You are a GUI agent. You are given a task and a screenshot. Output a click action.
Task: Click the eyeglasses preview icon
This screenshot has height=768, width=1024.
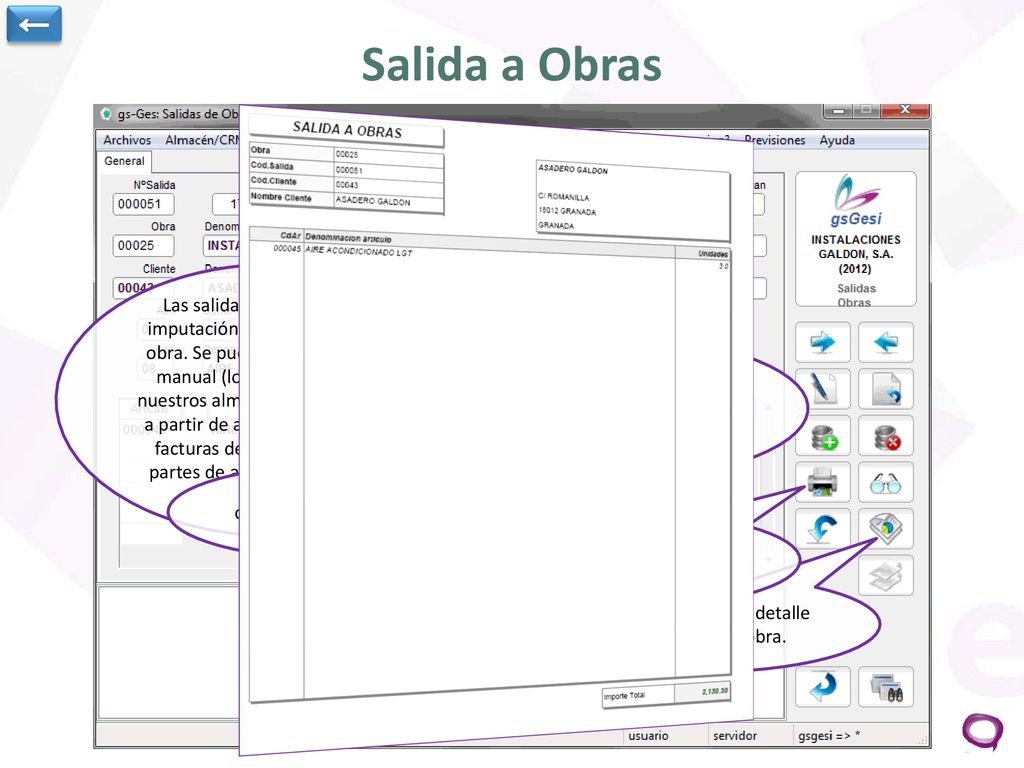tap(886, 483)
